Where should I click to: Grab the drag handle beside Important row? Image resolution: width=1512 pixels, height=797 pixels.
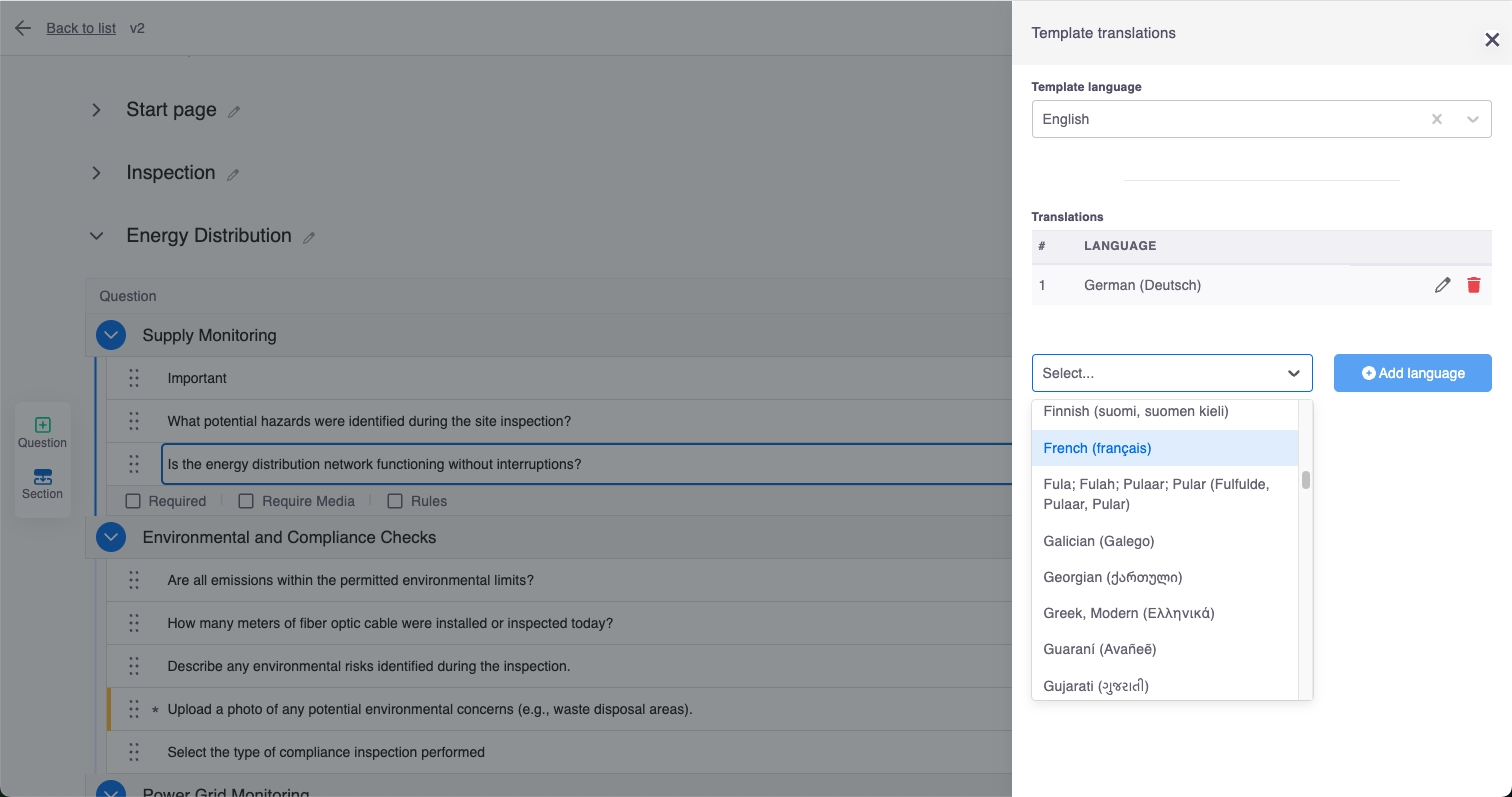[134, 378]
